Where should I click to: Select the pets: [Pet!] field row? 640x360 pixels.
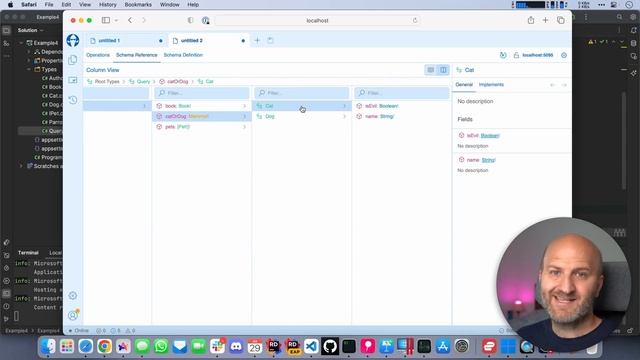[202, 127]
